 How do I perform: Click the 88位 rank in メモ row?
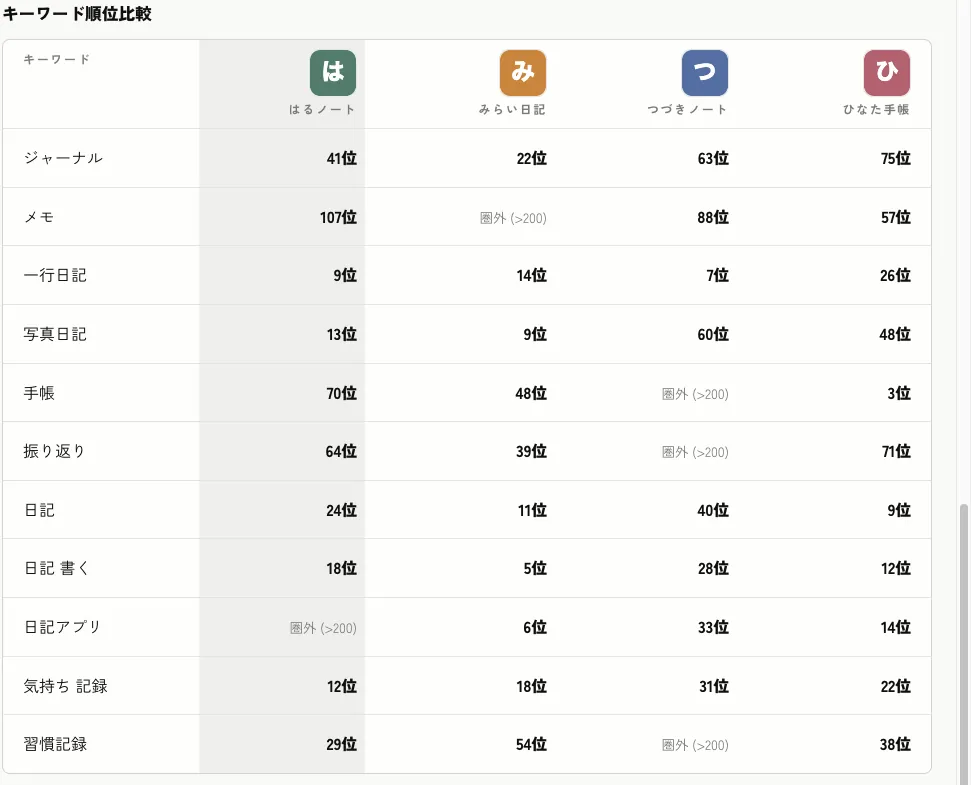pyautogui.click(x=713, y=217)
